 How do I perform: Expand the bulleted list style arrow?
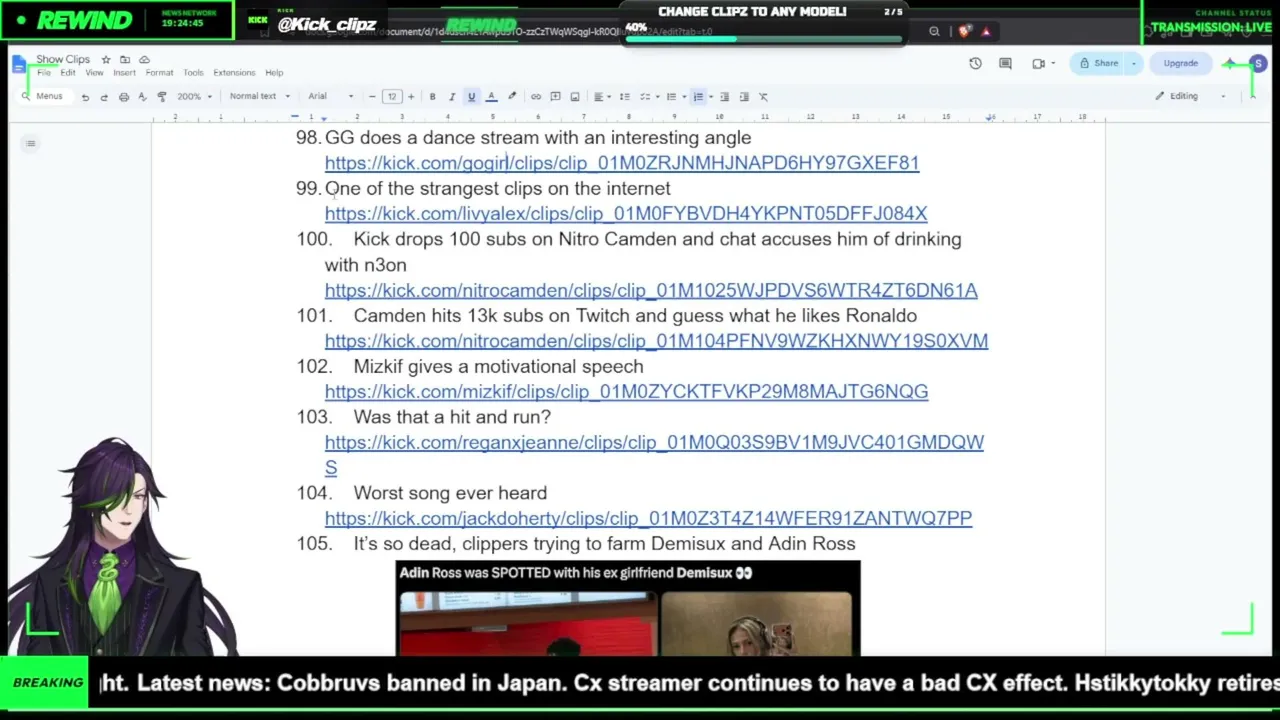(682, 97)
